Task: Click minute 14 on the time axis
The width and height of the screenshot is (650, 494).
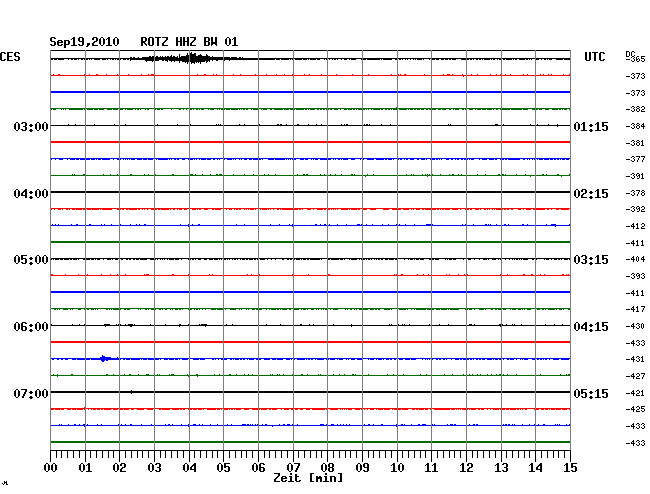Action: [535, 468]
